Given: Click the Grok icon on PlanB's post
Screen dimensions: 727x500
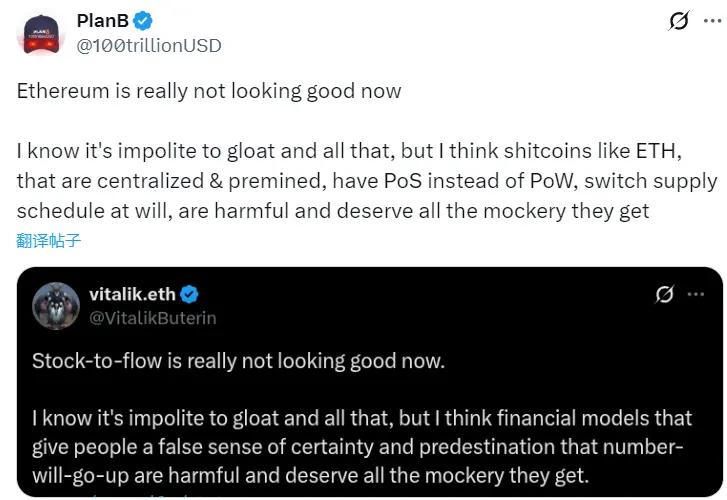Looking at the screenshot, I should tap(678, 20).
